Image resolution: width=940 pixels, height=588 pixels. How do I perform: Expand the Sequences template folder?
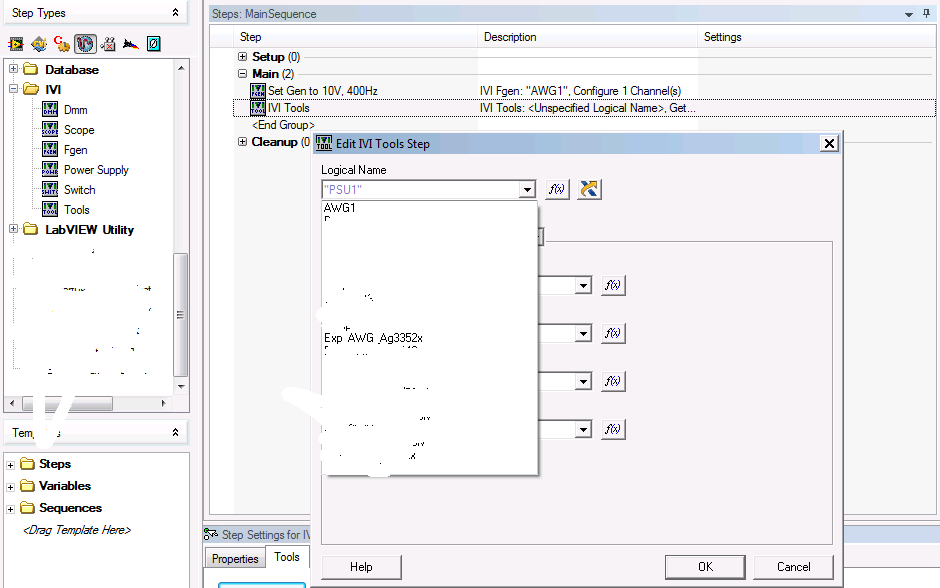[x=10, y=509]
